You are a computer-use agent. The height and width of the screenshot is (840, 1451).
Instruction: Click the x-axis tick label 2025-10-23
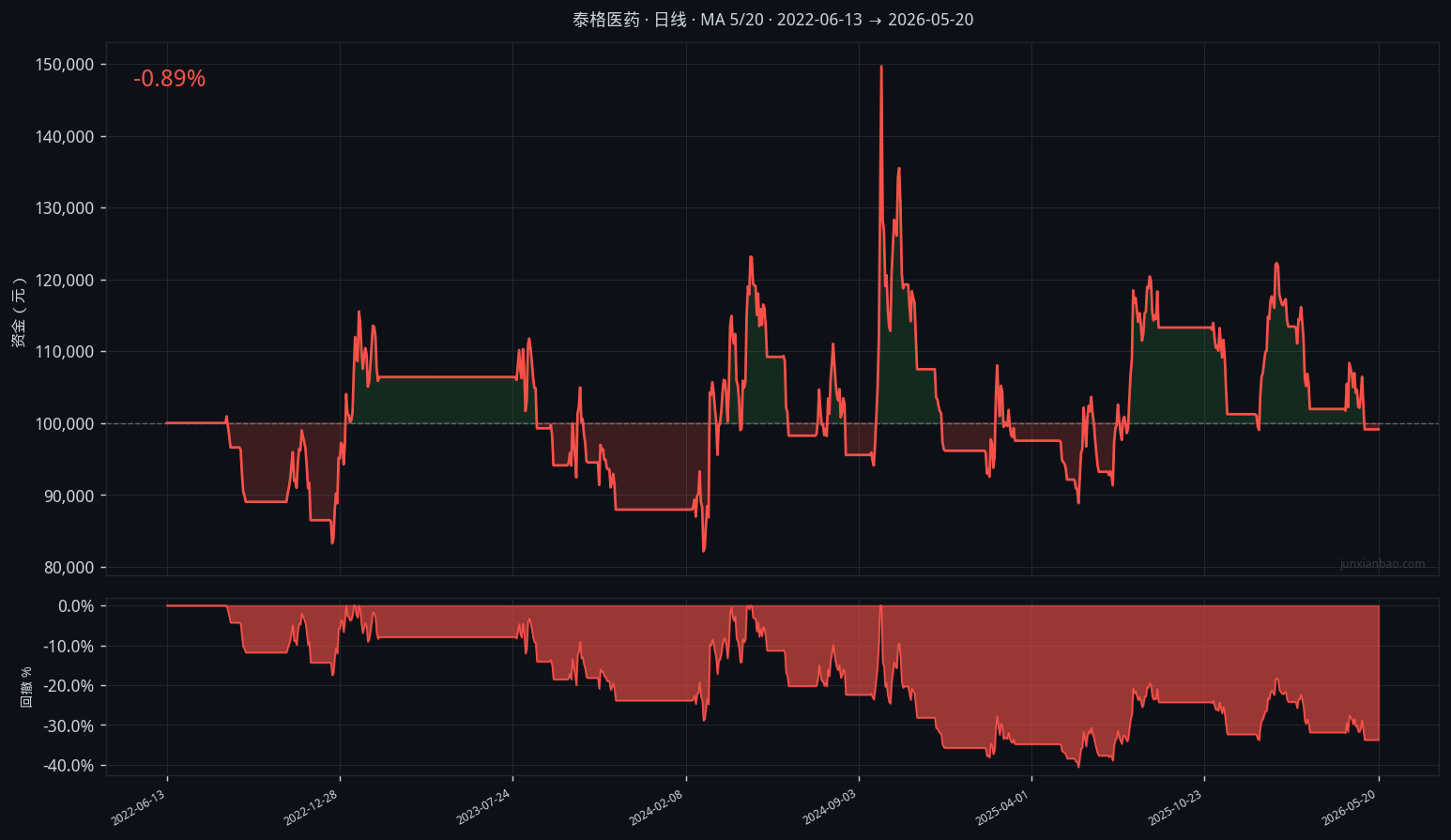pos(1175,807)
